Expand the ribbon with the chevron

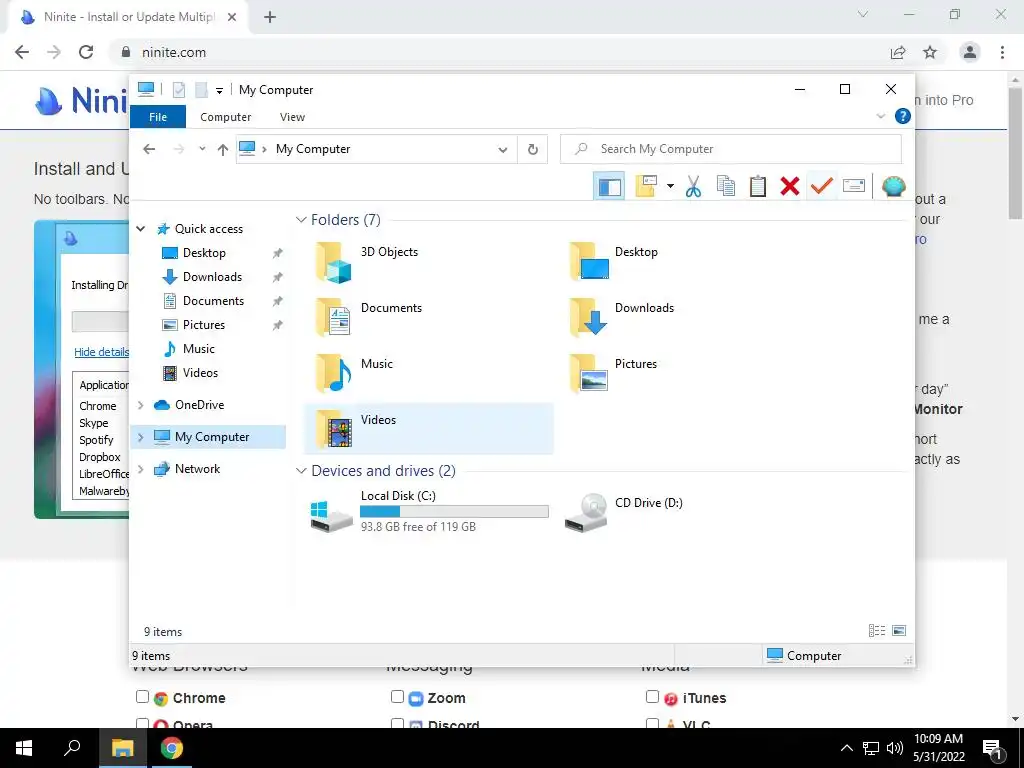click(880, 116)
